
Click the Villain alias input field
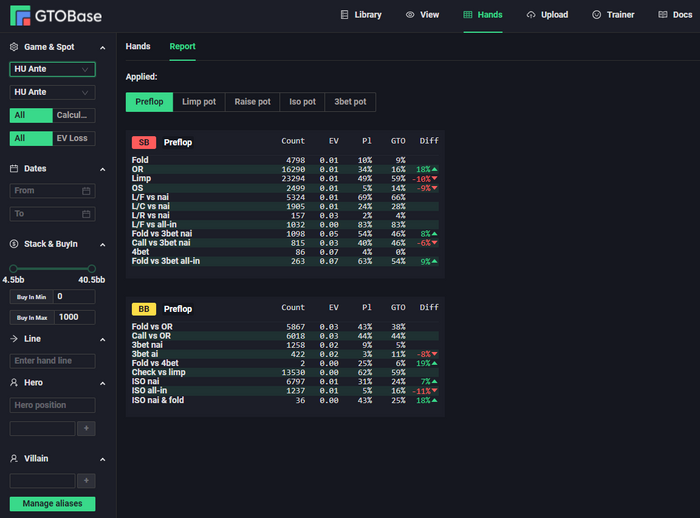[x=42, y=480]
